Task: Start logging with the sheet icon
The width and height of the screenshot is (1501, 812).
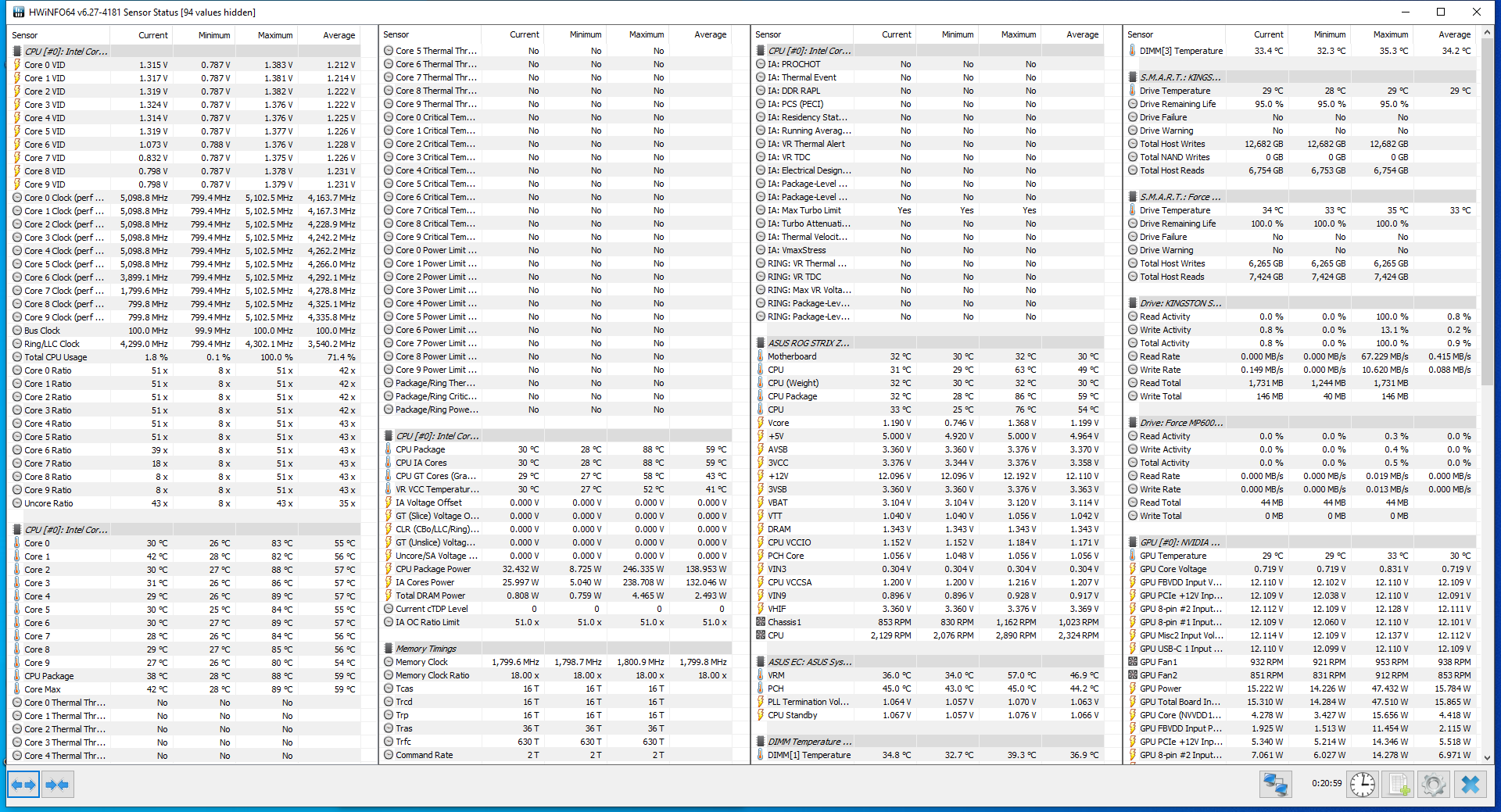Action: (1399, 784)
